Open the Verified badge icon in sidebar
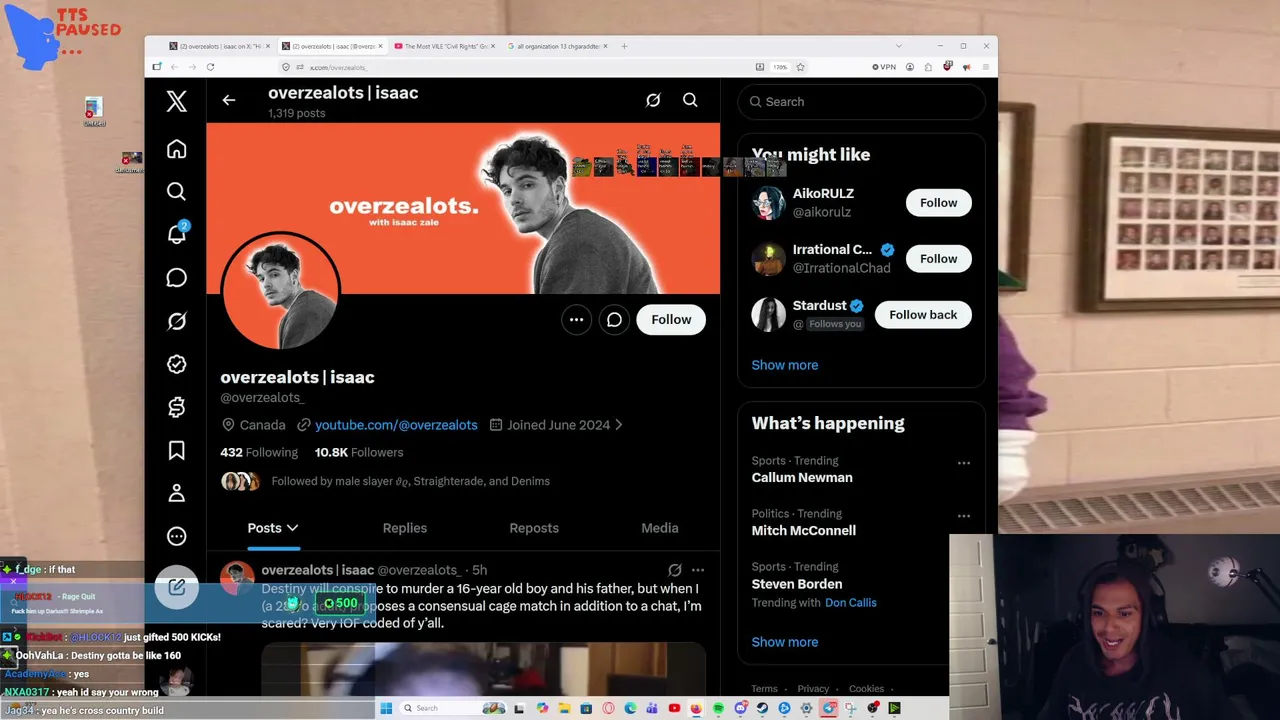Image resolution: width=1280 pixels, height=720 pixels. click(x=176, y=364)
